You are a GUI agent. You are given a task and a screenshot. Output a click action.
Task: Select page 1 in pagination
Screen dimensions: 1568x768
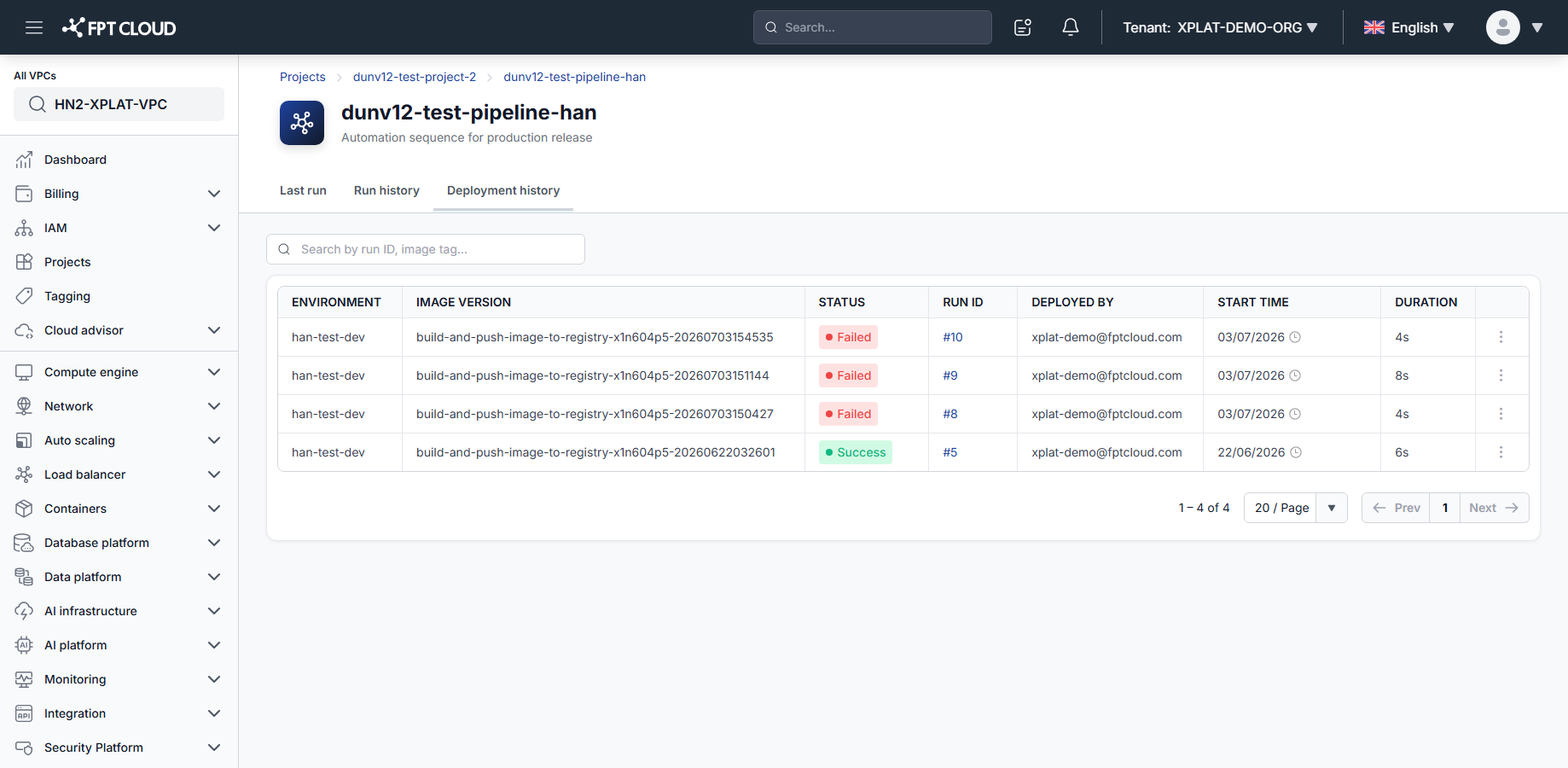pyautogui.click(x=1445, y=508)
